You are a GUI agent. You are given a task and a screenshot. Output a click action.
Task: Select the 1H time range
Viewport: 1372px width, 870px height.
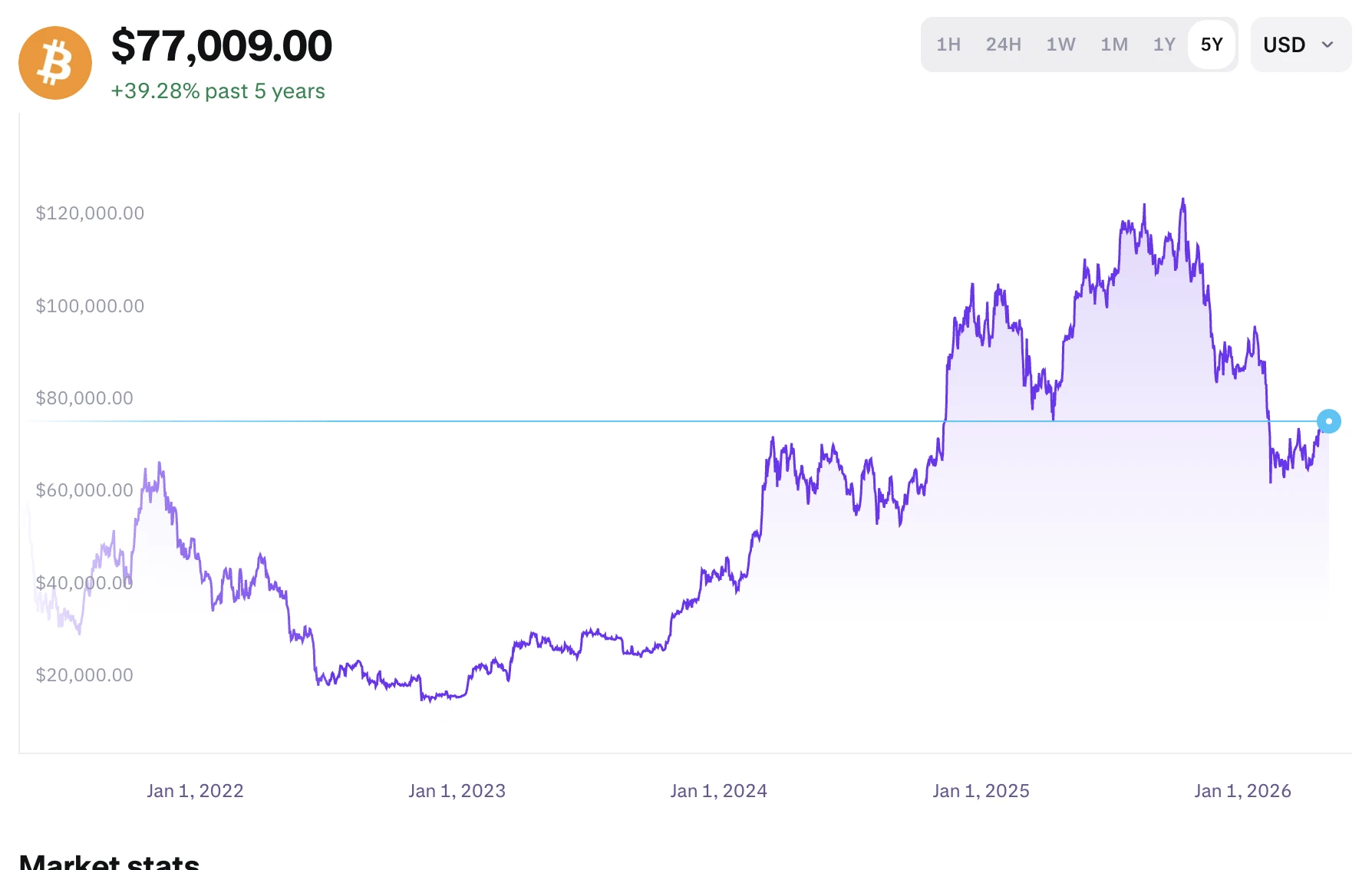coord(948,44)
